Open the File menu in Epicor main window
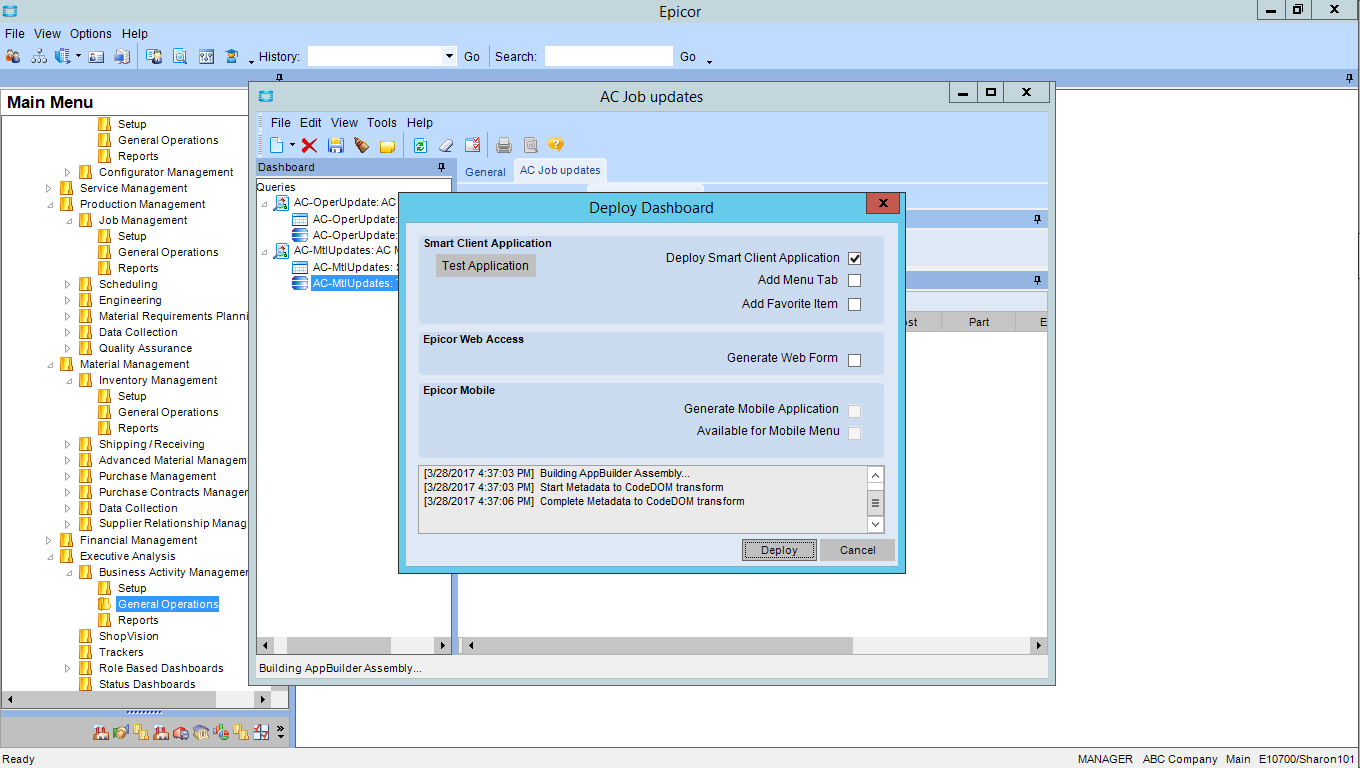 tap(15, 34)
